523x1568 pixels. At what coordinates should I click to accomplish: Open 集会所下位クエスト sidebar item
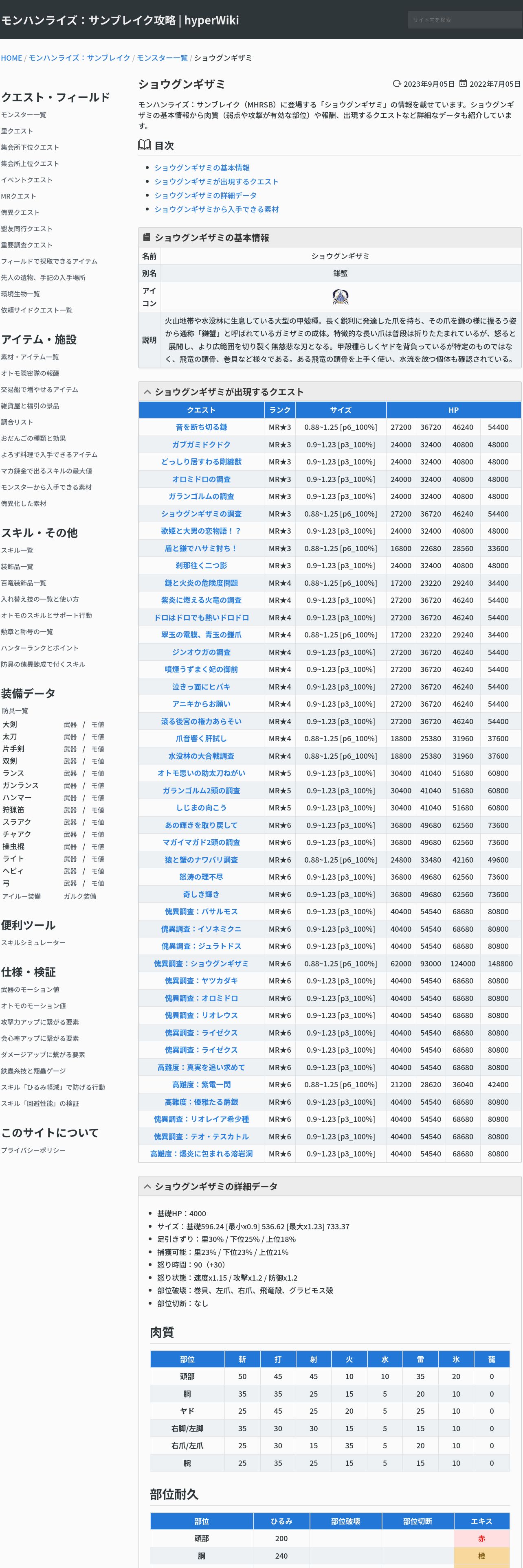pyautogui.click(x=30, y=147)
